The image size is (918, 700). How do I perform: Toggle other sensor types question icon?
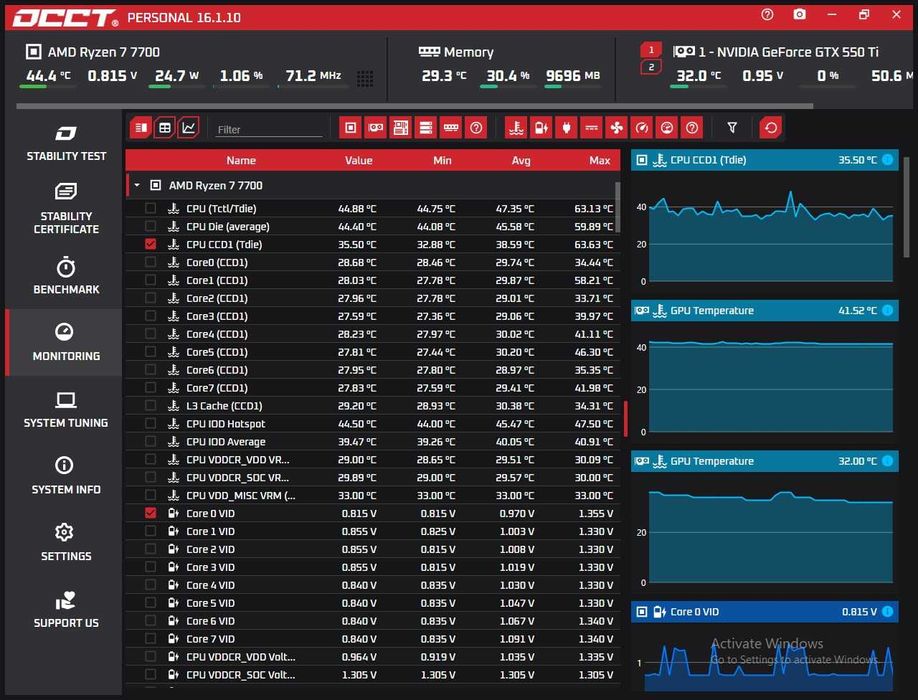pos(692,128)
